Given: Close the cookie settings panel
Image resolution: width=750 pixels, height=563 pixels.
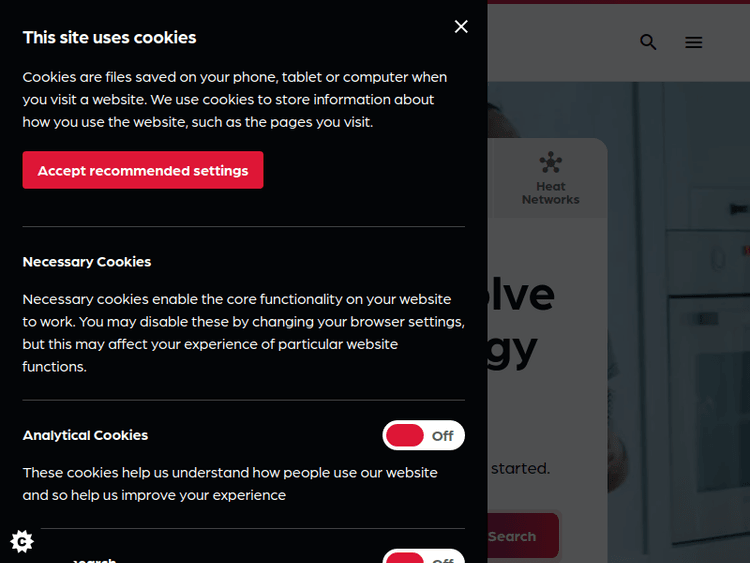Looking at the screenshot, I should pyautogui.click(x=461, y=27).
